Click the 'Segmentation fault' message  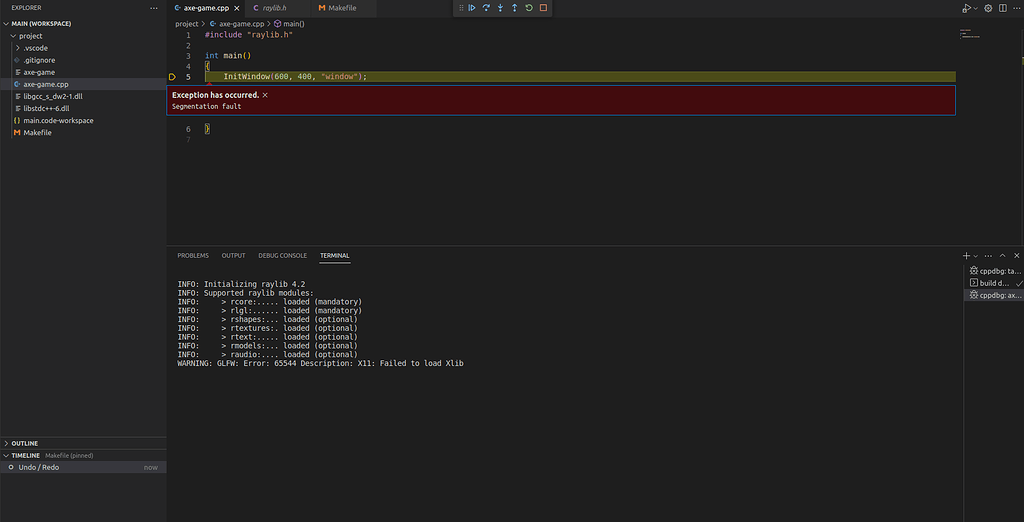click(x=206, y=106)
